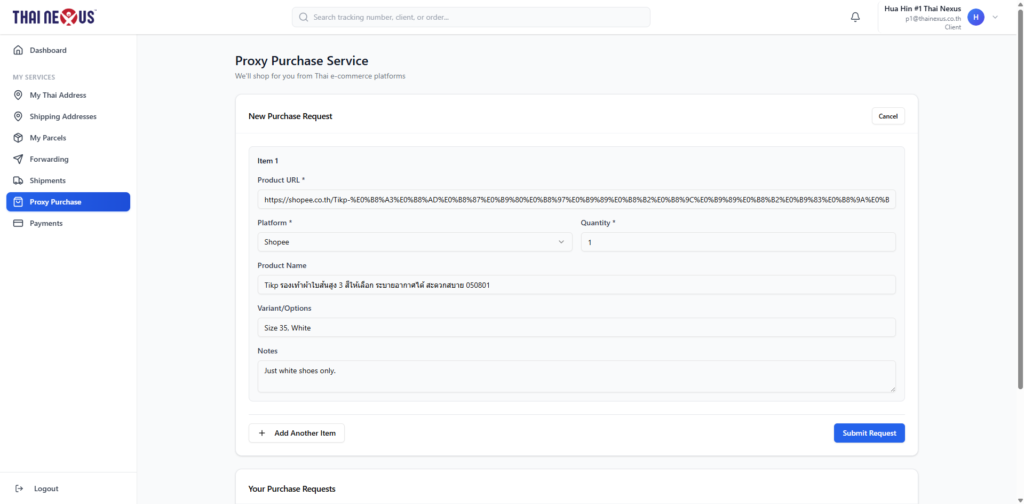Click inside the Notes textarea

click(577, 377)
